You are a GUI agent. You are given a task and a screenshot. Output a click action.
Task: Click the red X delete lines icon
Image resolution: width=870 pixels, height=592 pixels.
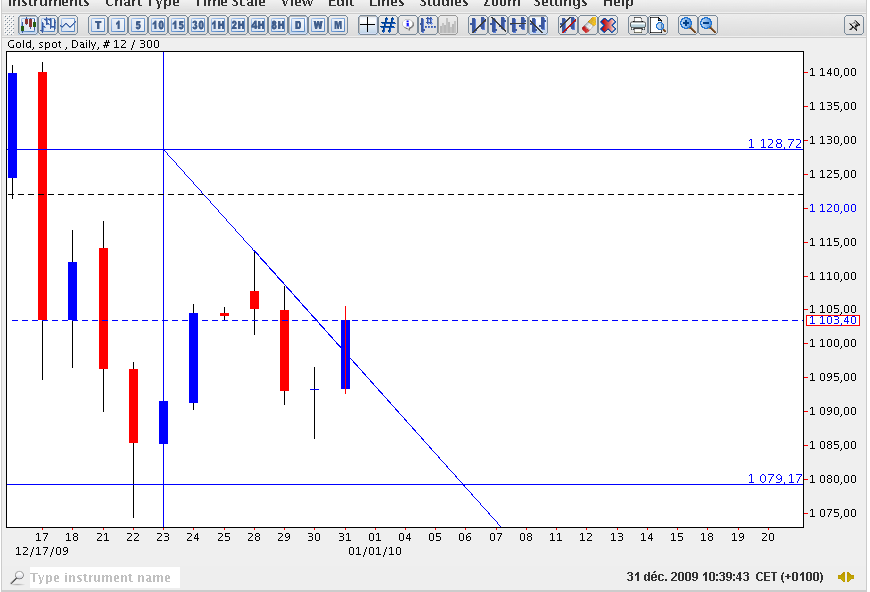tap(608, 25)
